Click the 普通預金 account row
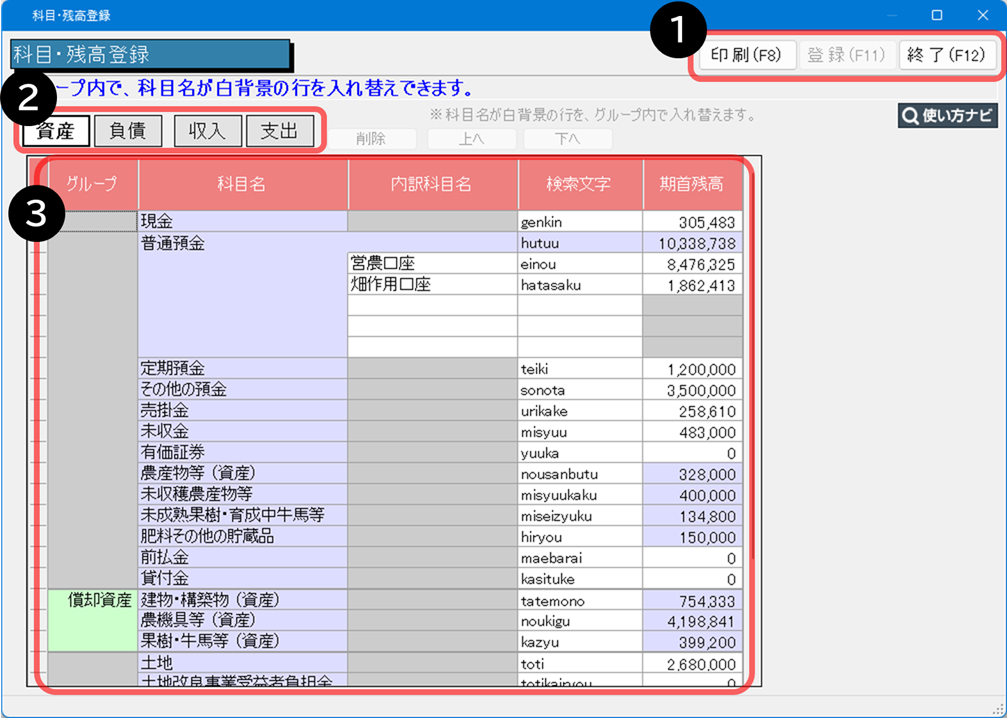The height and width of the screenshot is (718, 1007). (x=242, y=243)
